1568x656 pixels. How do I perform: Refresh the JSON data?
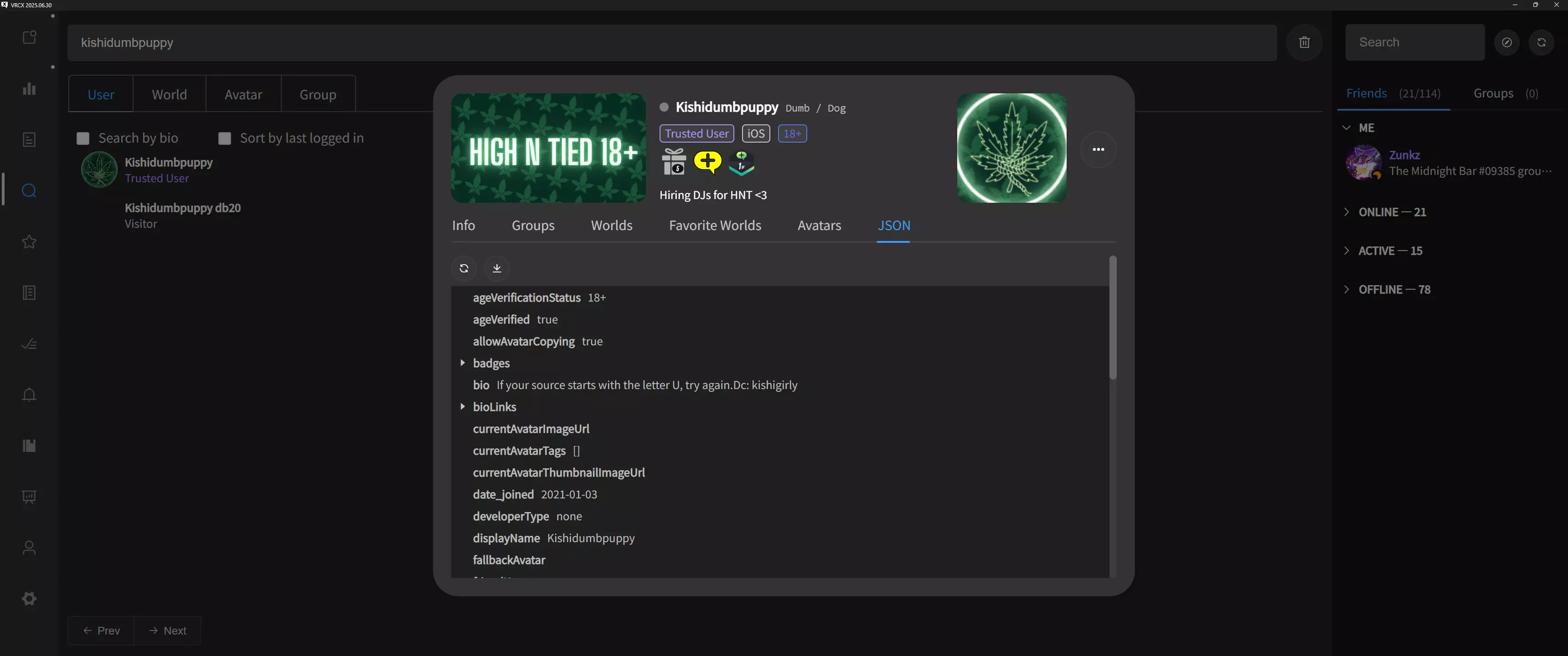tap(464, 268)
